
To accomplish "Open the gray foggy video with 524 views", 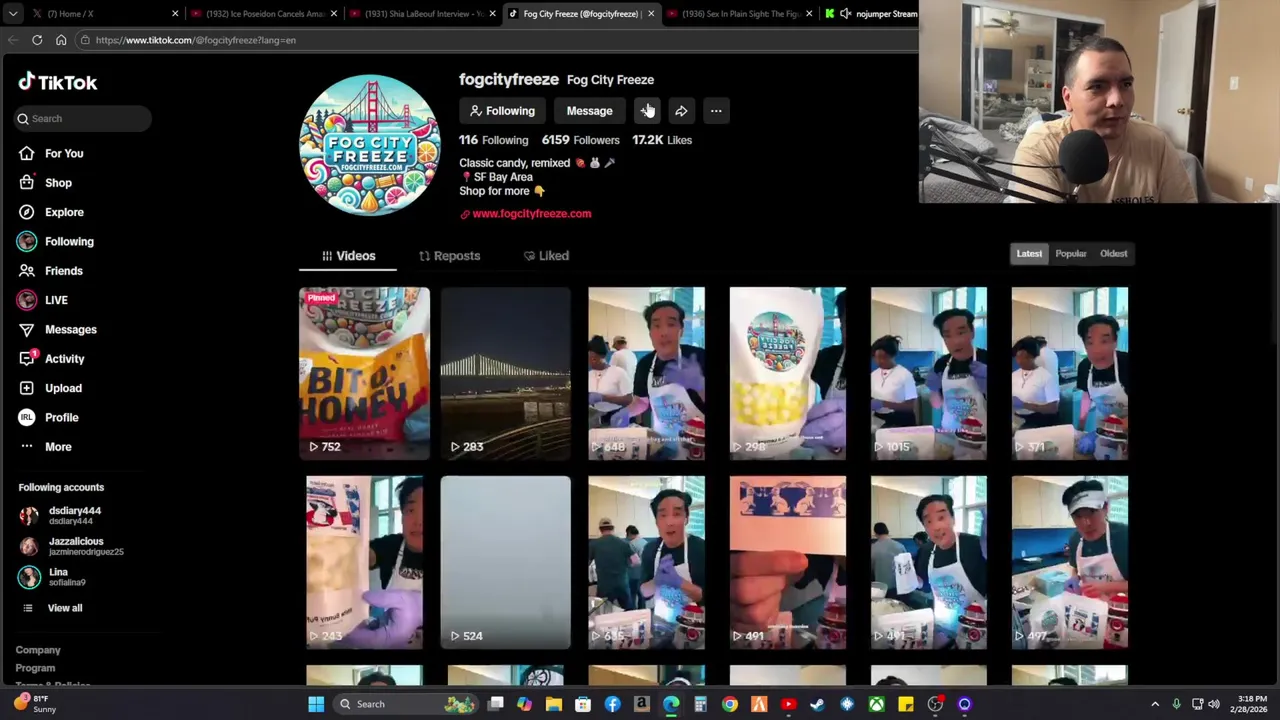I will click(x=506, y=563).
